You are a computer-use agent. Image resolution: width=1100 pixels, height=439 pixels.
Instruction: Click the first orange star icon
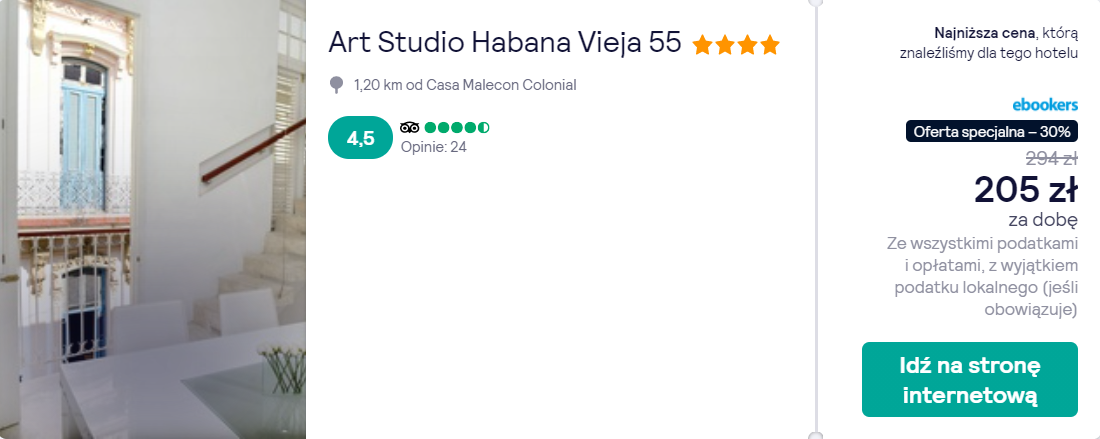(702, 45)
